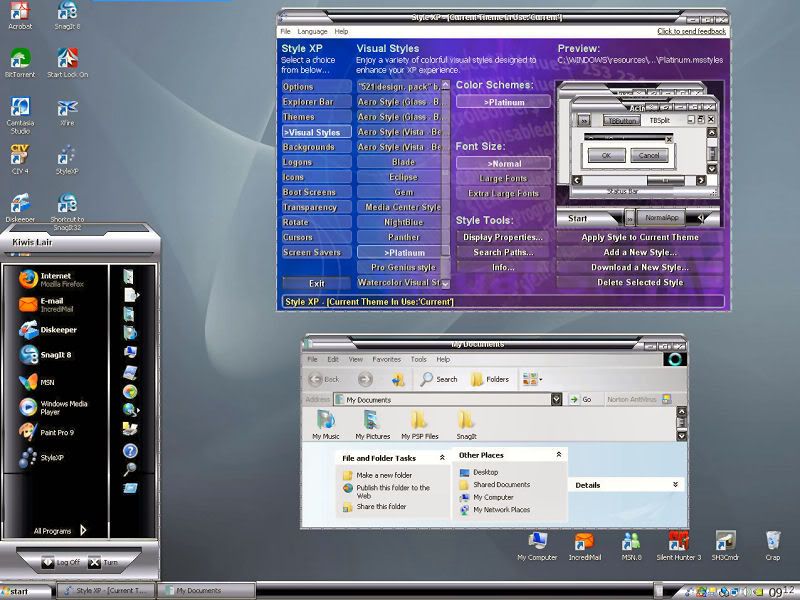Toggle the Folders pane in My Documents
The image size is (800, 600).
tap(490, 379)
